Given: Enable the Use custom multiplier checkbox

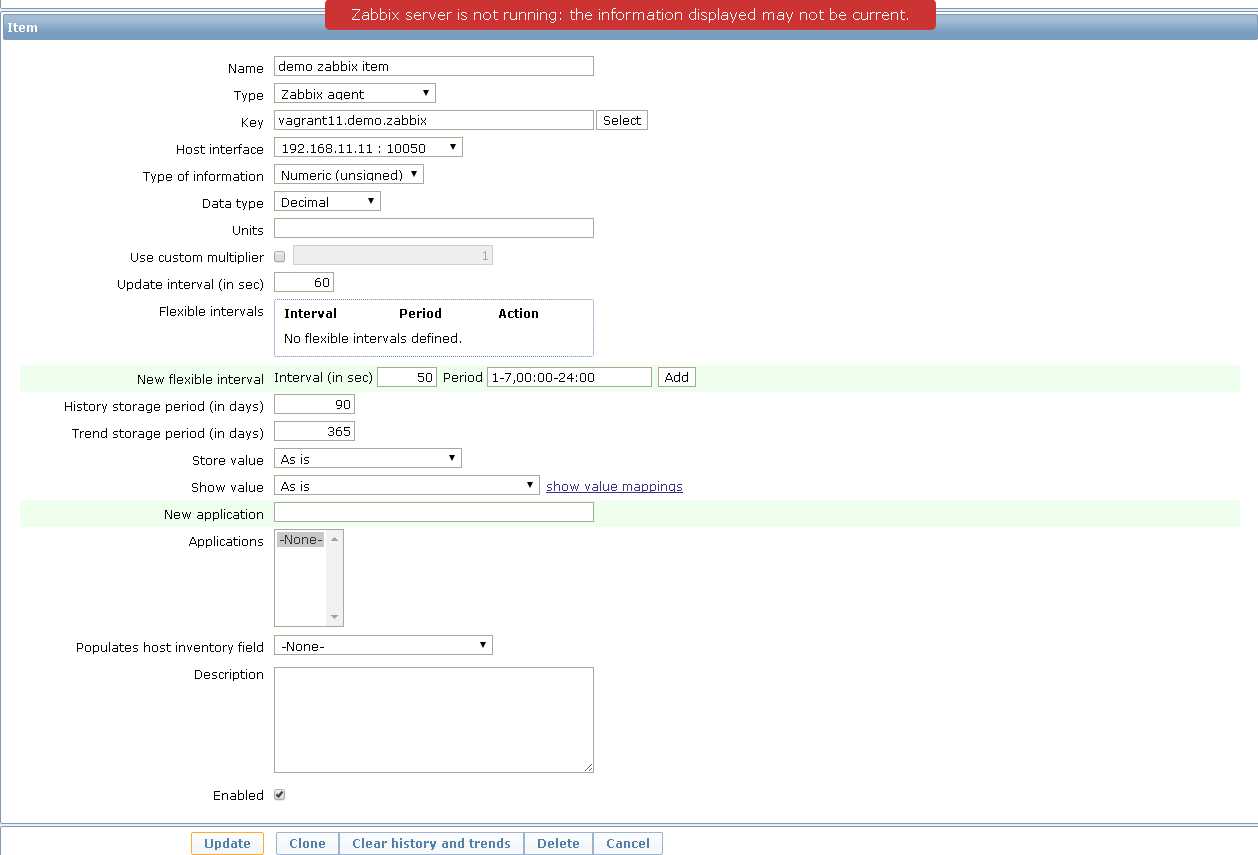Looking at the screenshot, I should [x=279, y=256].
